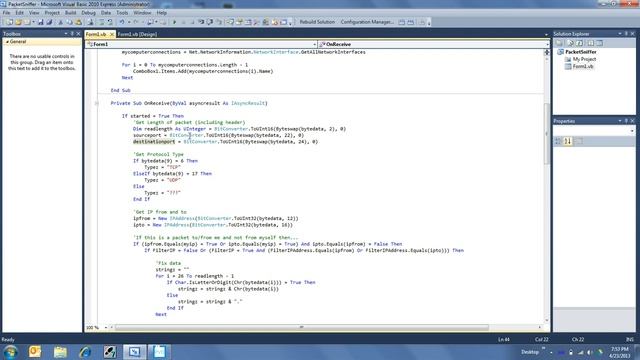Select My Project in Solution Explorer
The image size is (640, 360).
[x=584, y=59]
